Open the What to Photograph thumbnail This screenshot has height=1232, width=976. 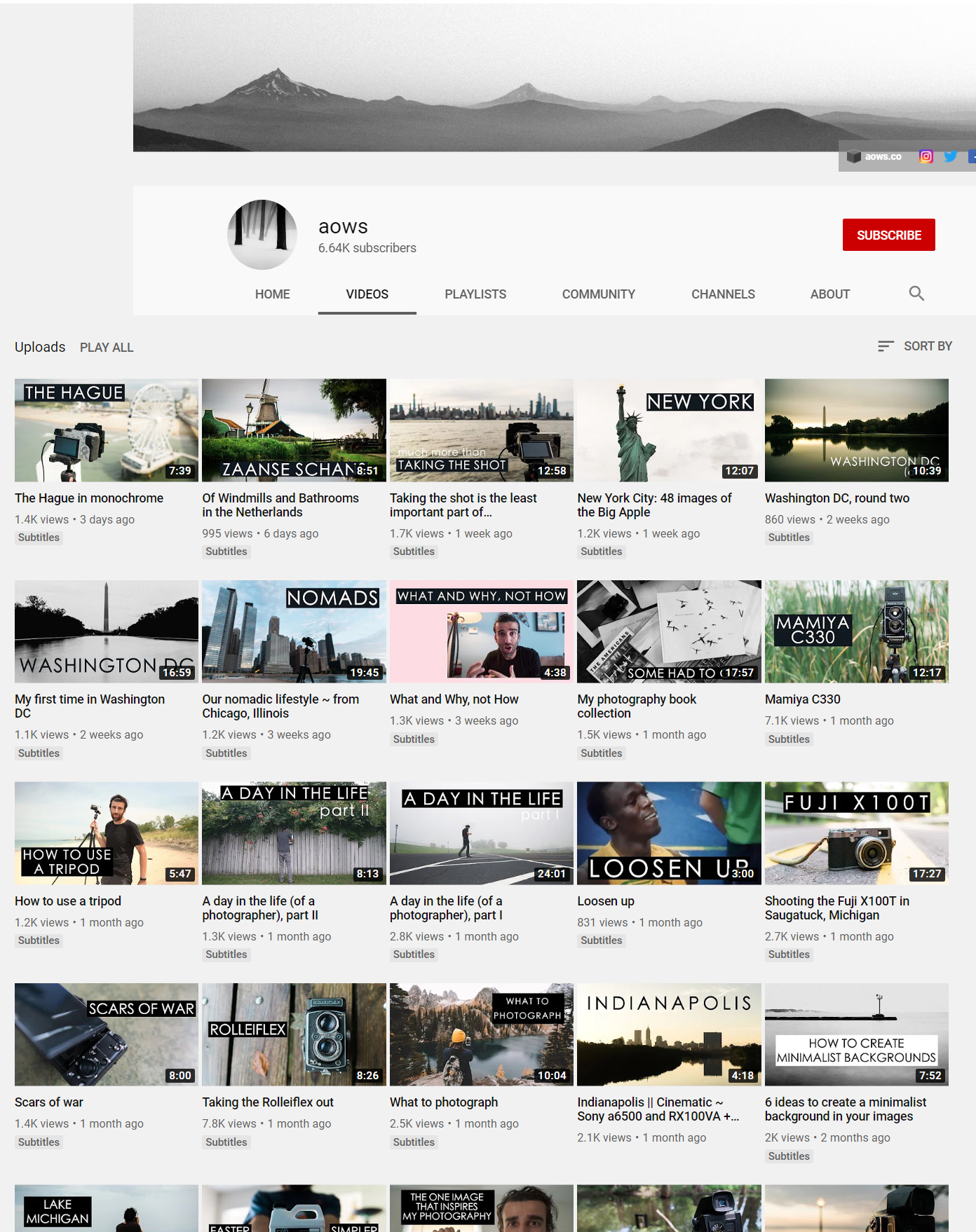point(482,1034)
